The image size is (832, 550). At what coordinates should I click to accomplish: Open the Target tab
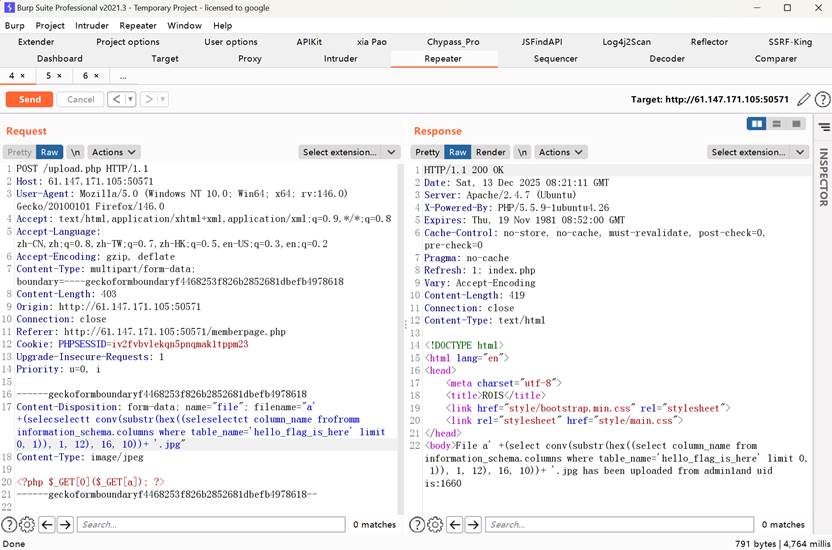[x=164, y=59]
